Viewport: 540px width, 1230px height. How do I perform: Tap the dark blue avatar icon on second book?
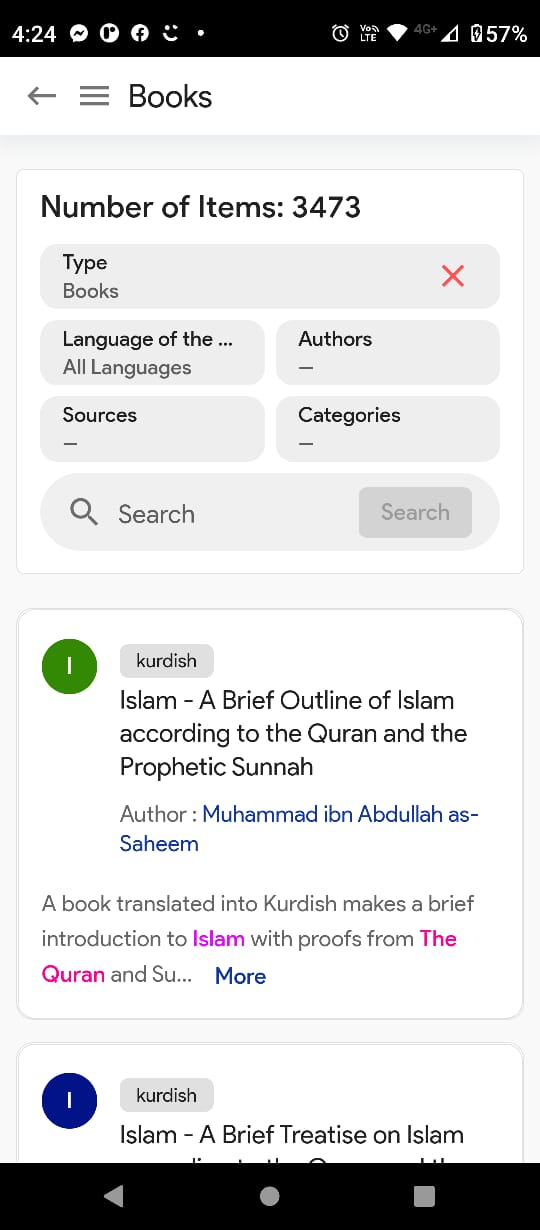(x=69, y=1101)
